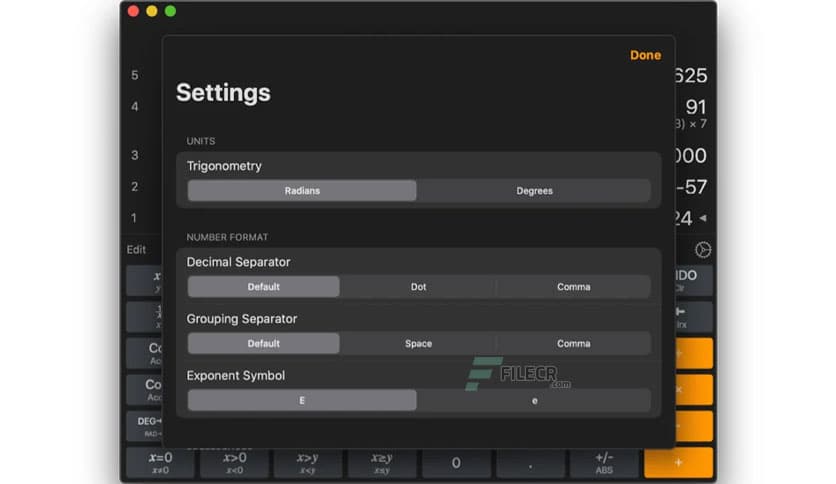Choose Comma as grouping separator
836x484 pixels.
[x=574, y=344]
